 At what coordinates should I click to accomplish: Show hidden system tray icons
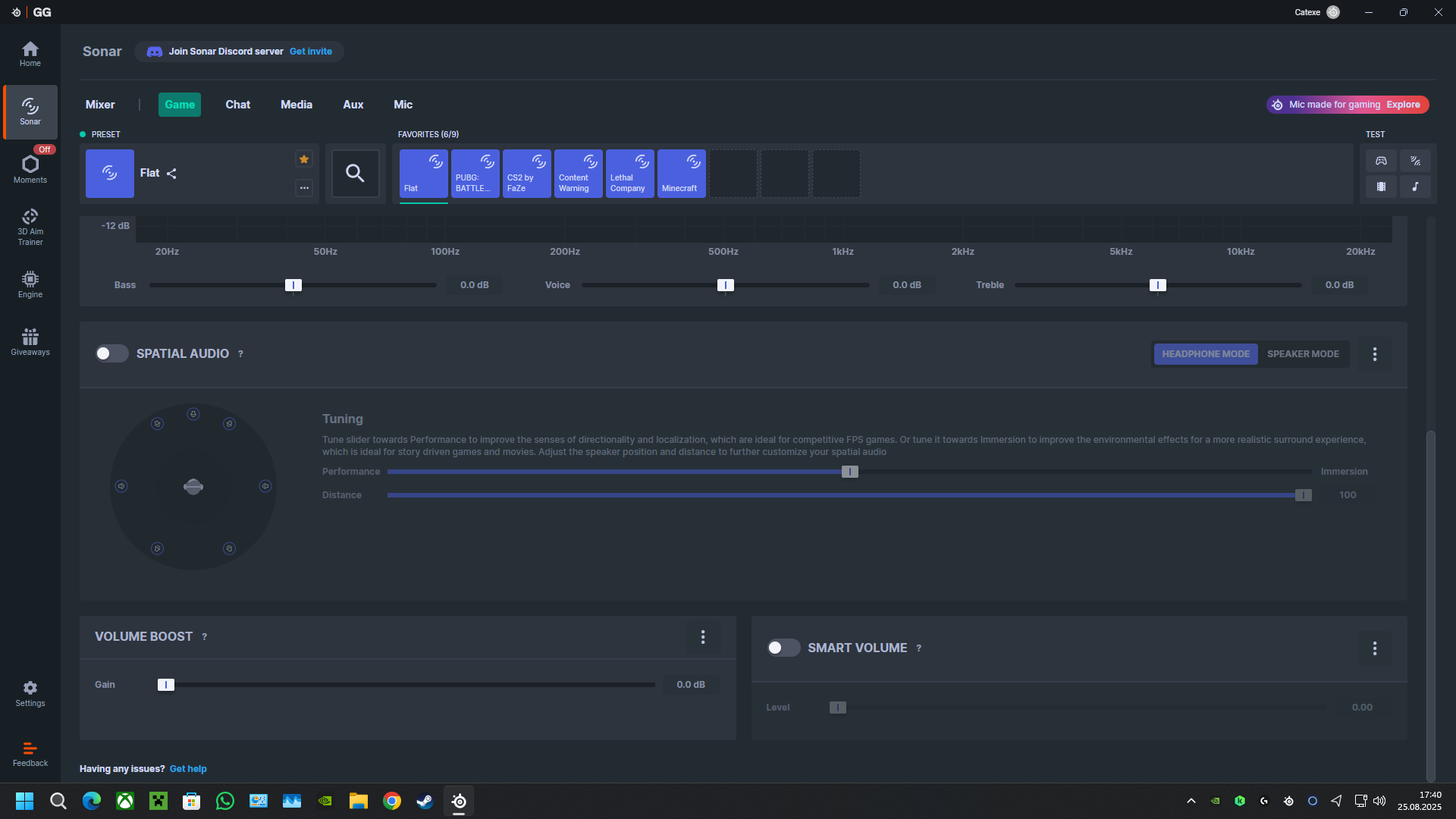tap(1191, 801)
